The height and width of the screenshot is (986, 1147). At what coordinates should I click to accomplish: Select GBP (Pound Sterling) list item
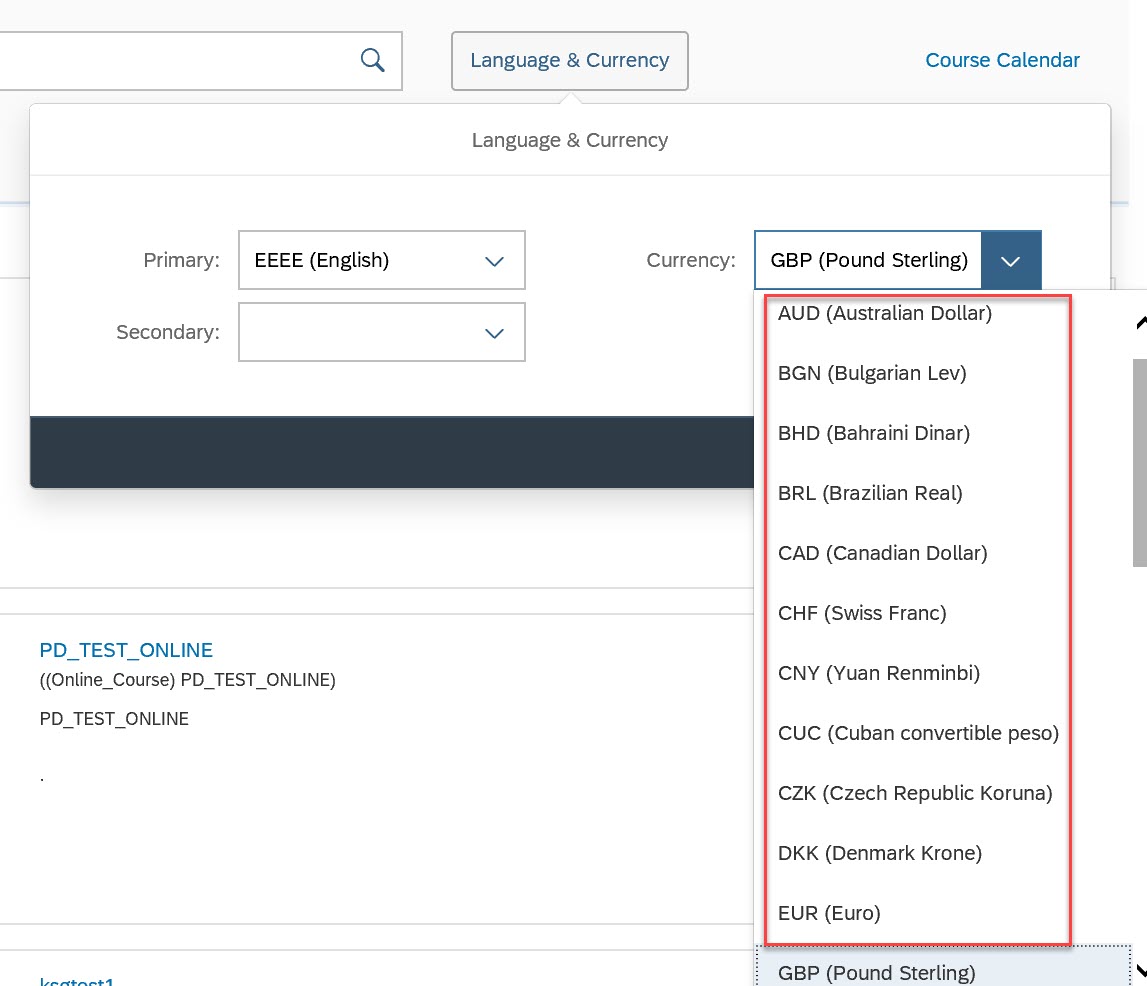pos(943,967)
